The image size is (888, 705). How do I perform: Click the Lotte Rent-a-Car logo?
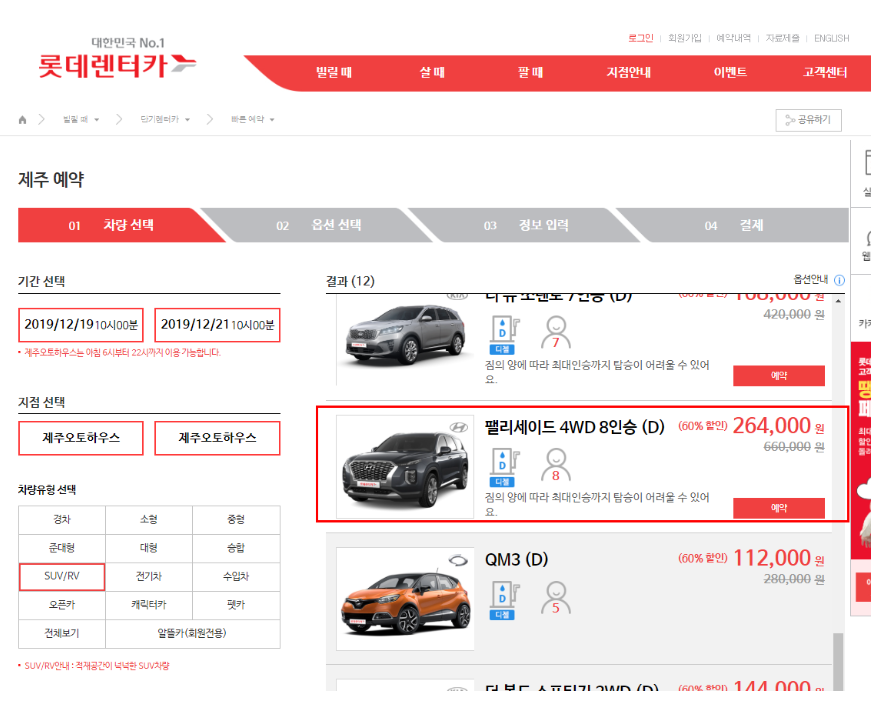pyautogui.click(x=117, y=59)
